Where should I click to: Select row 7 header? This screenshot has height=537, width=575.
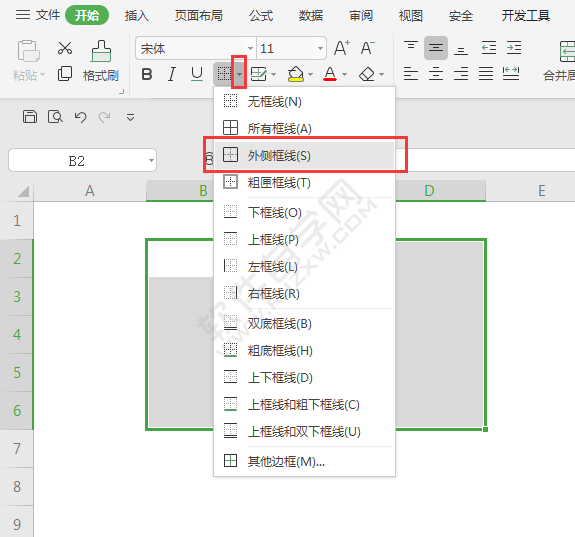tap(17, 448)
